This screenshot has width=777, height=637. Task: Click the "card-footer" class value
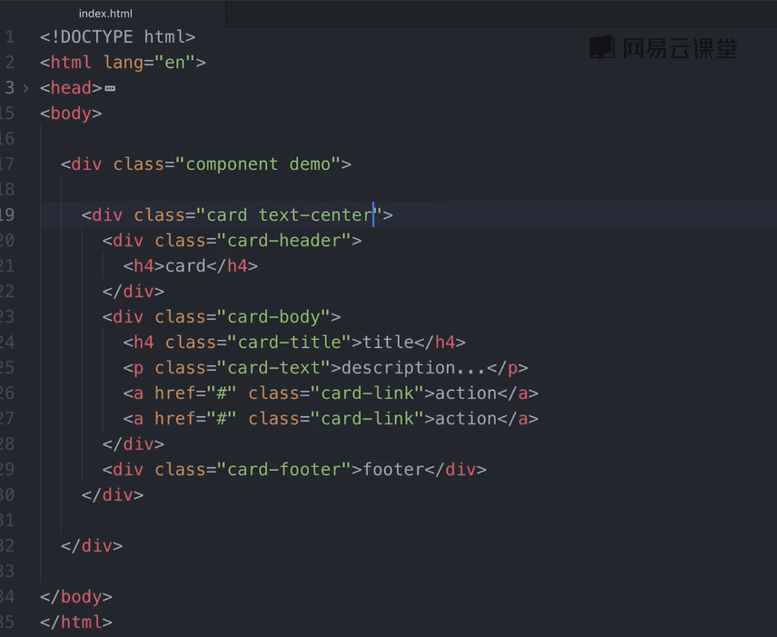284,469
